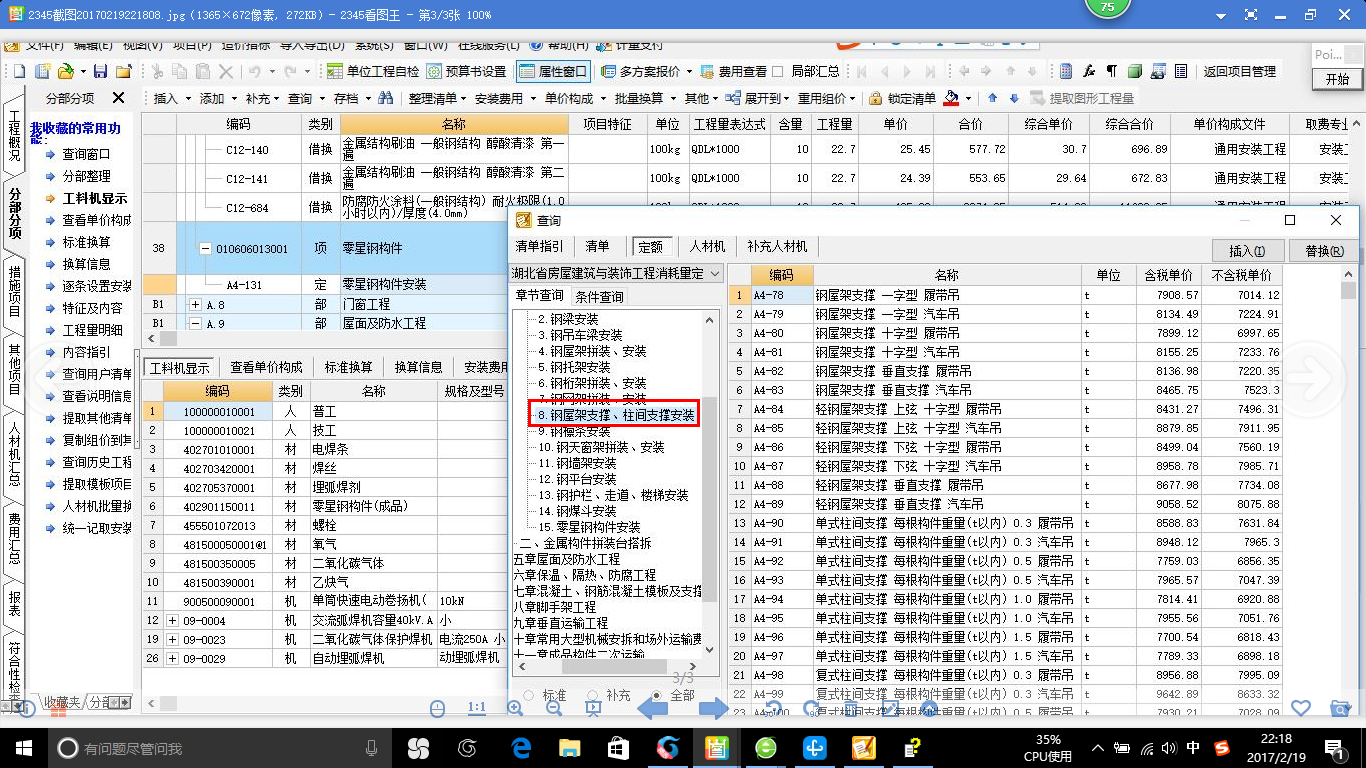Select tree item 8.钢屋架支撑、柱间支撑安装
The image size is (1366, 768).
pos(615,415)
